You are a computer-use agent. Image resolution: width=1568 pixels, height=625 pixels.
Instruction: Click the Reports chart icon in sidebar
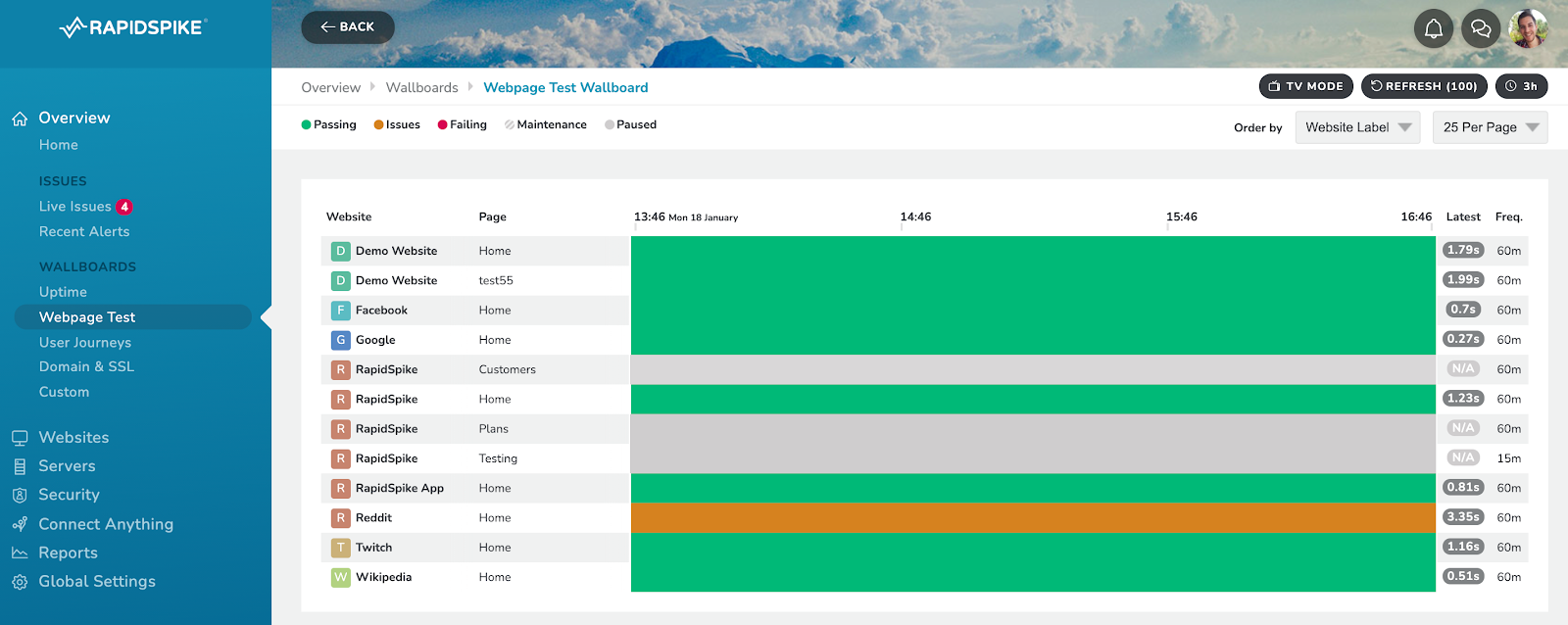pos(20,553)
